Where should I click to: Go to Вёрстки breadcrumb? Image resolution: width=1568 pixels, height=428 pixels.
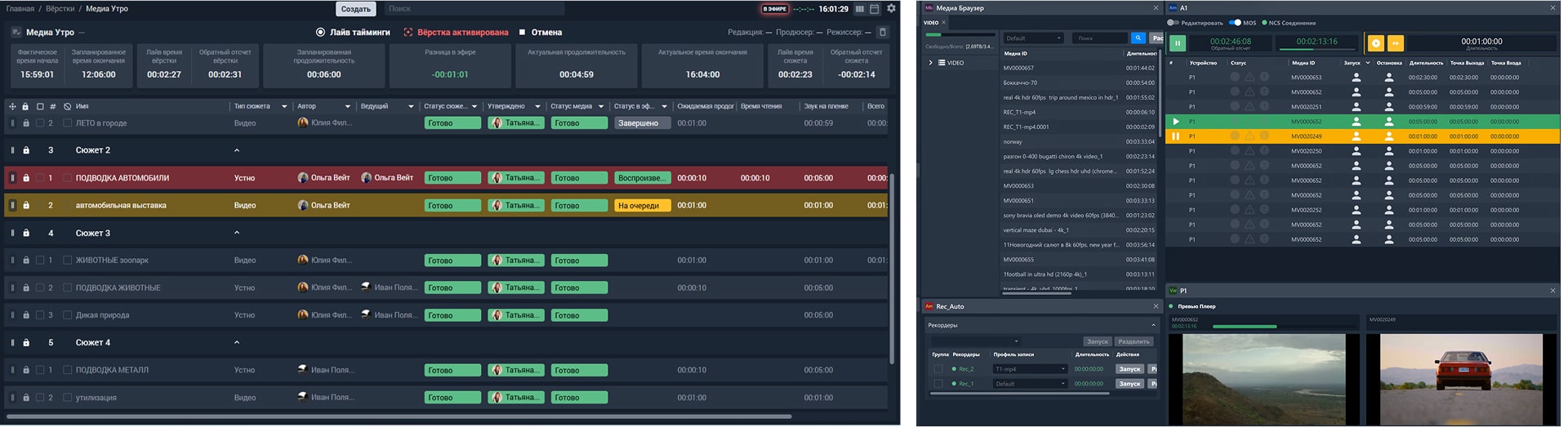coord(60,9)
